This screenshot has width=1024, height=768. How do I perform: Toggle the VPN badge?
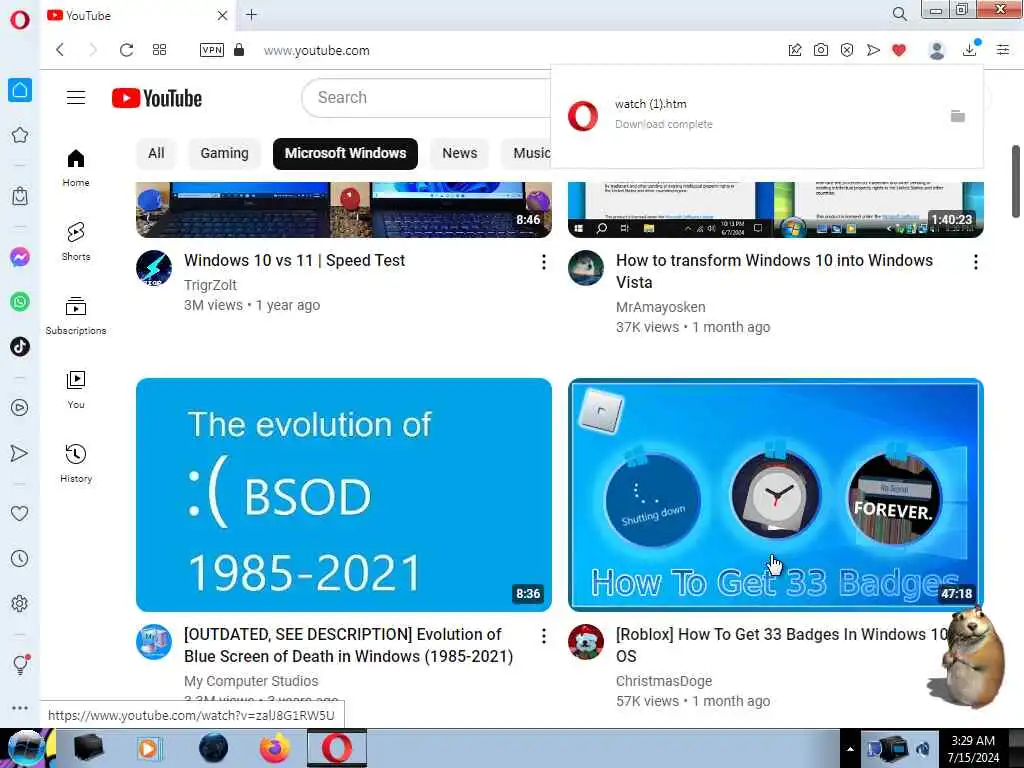point(212,50)
